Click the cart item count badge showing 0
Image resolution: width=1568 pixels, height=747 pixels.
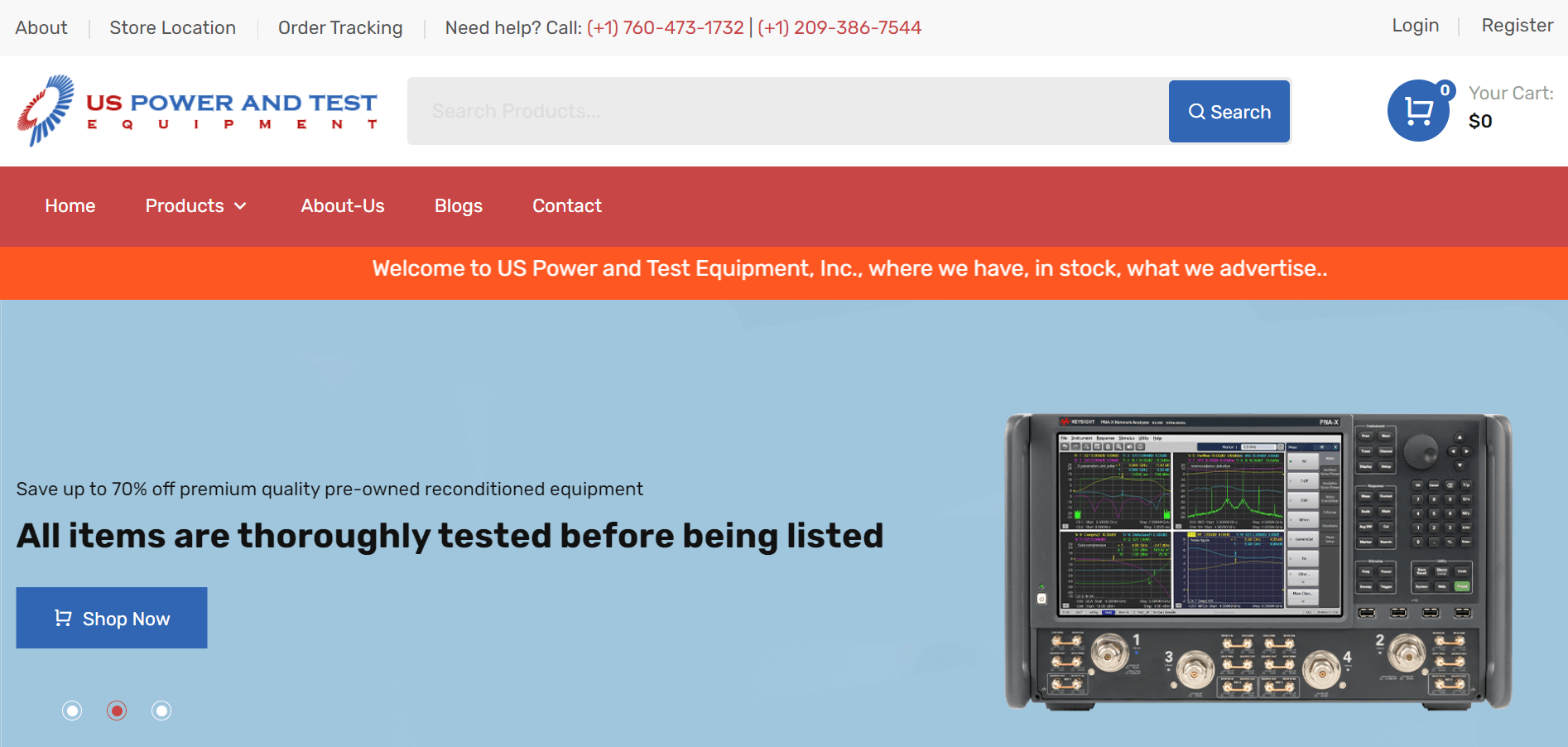click(1445, 90)
